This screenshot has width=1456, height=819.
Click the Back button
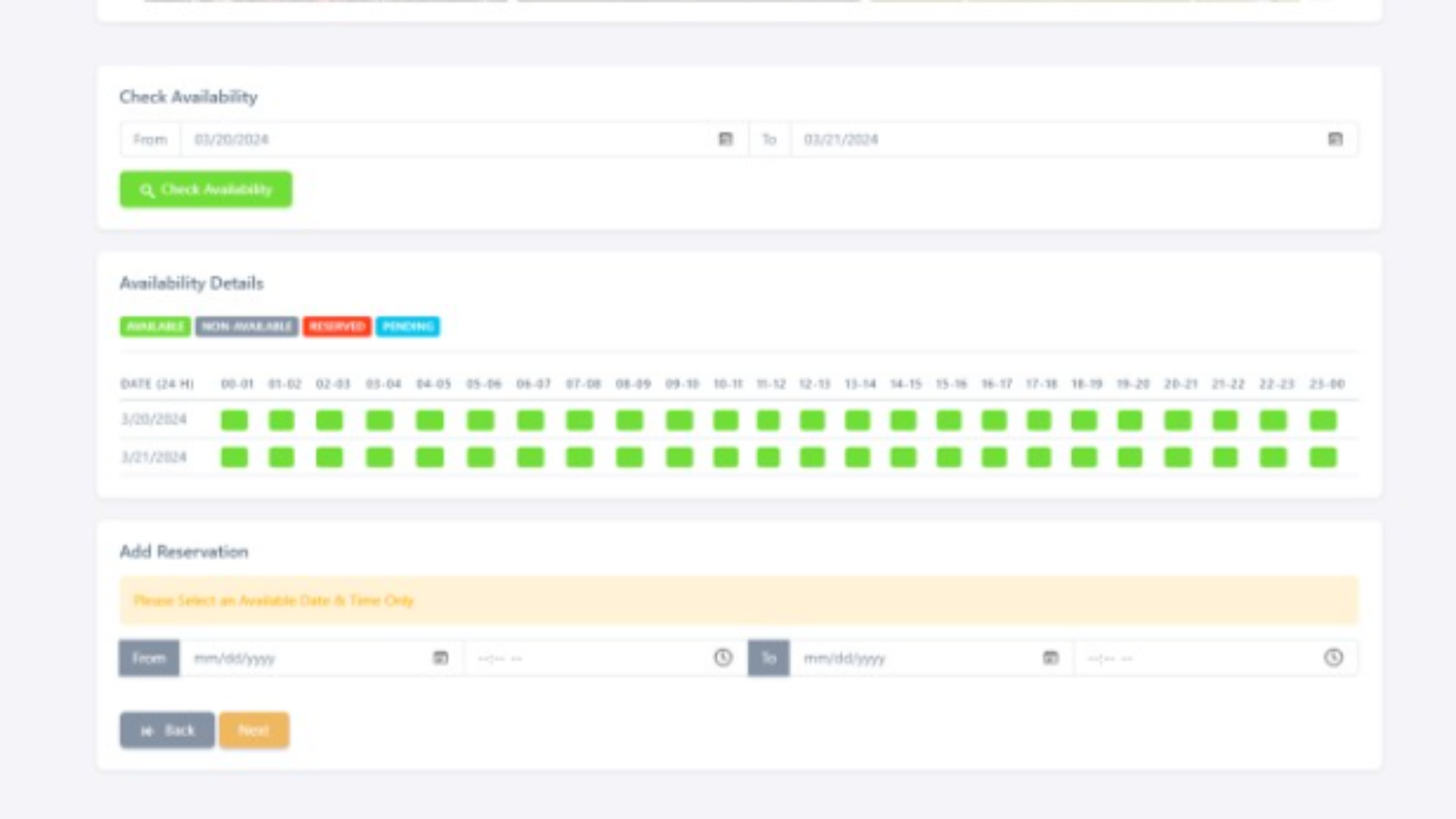coord(167,730)
